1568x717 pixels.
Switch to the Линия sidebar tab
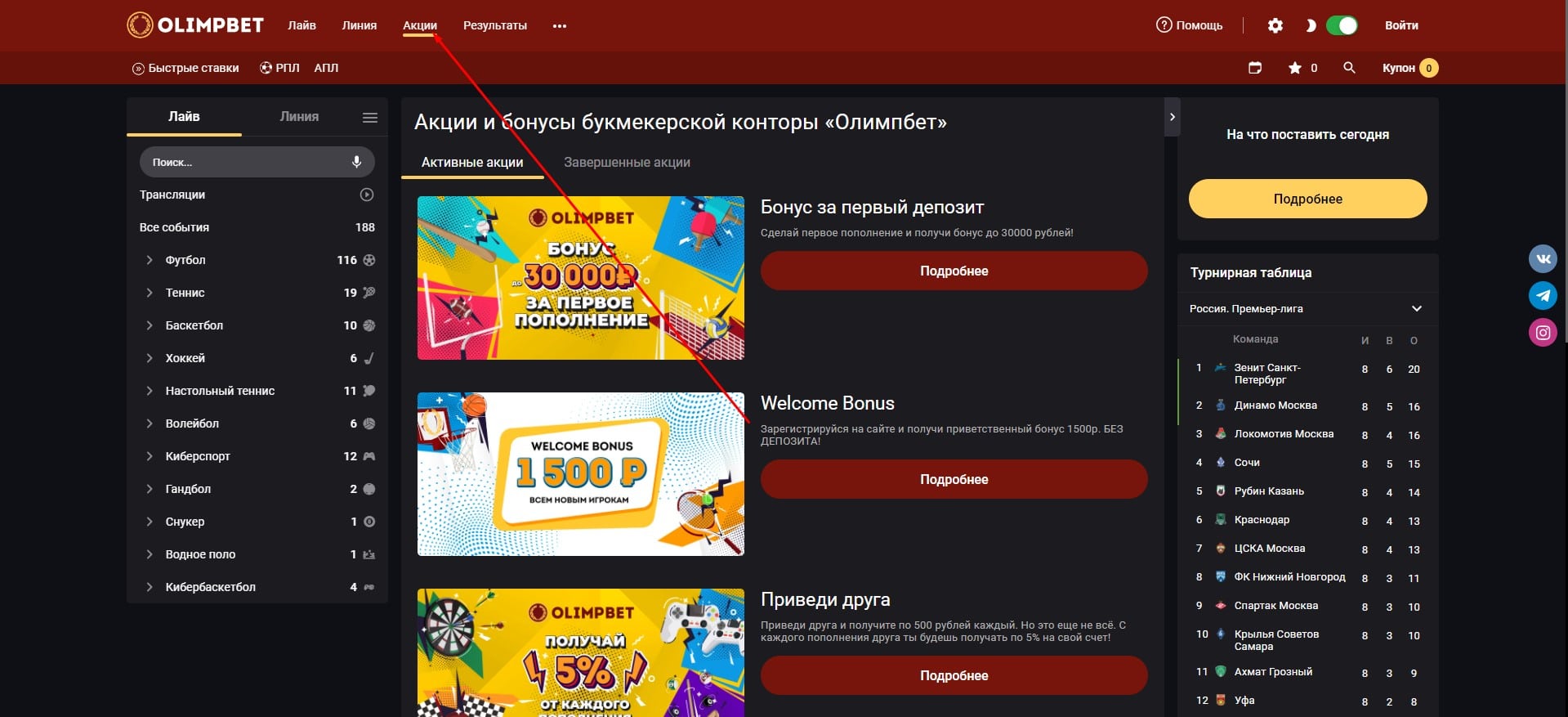click(299, 116)
